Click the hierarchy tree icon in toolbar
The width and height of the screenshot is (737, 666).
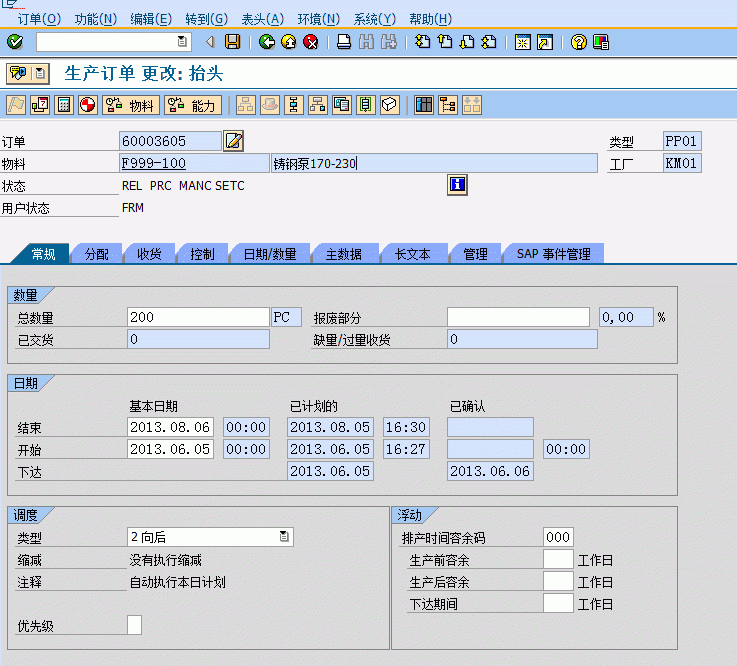[447, 105]
